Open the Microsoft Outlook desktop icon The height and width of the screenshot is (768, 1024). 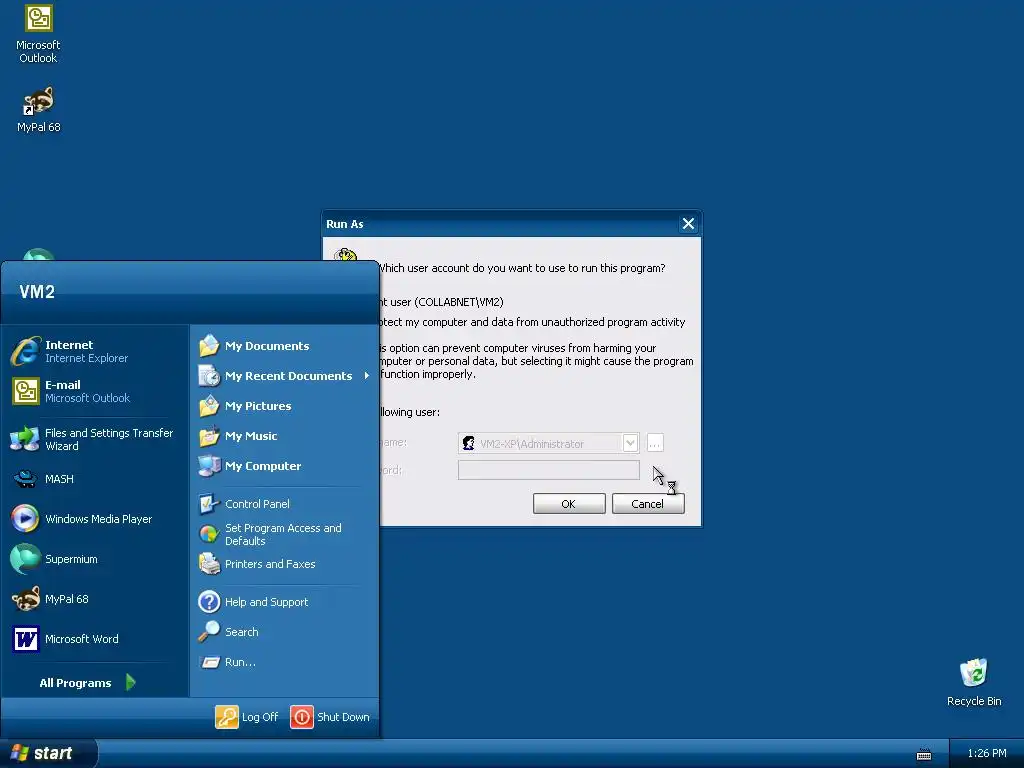pyautogui.click(x=38, y=34)
